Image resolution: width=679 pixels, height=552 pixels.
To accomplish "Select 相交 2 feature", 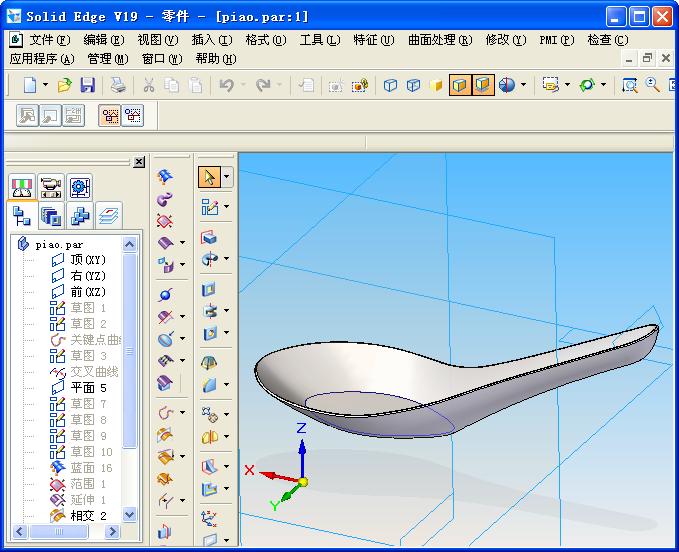I will (x=88, y=516).
